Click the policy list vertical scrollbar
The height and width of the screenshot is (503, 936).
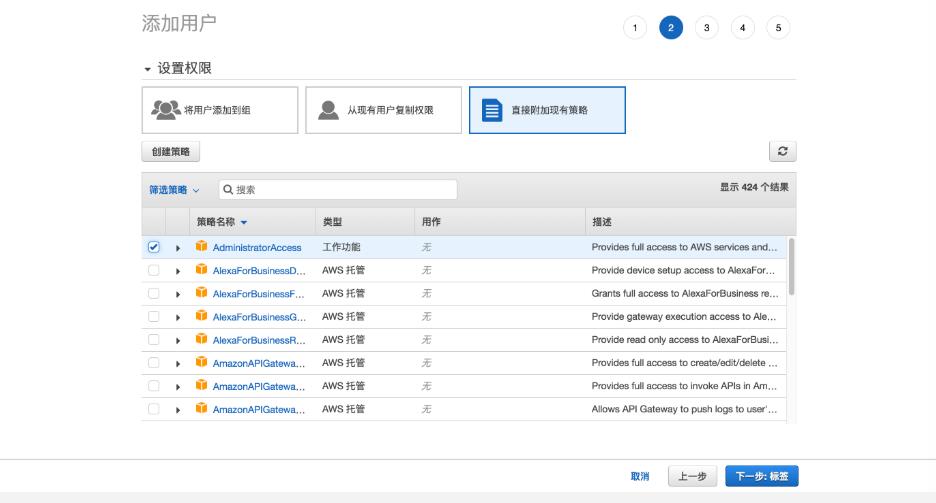point(791,267)
